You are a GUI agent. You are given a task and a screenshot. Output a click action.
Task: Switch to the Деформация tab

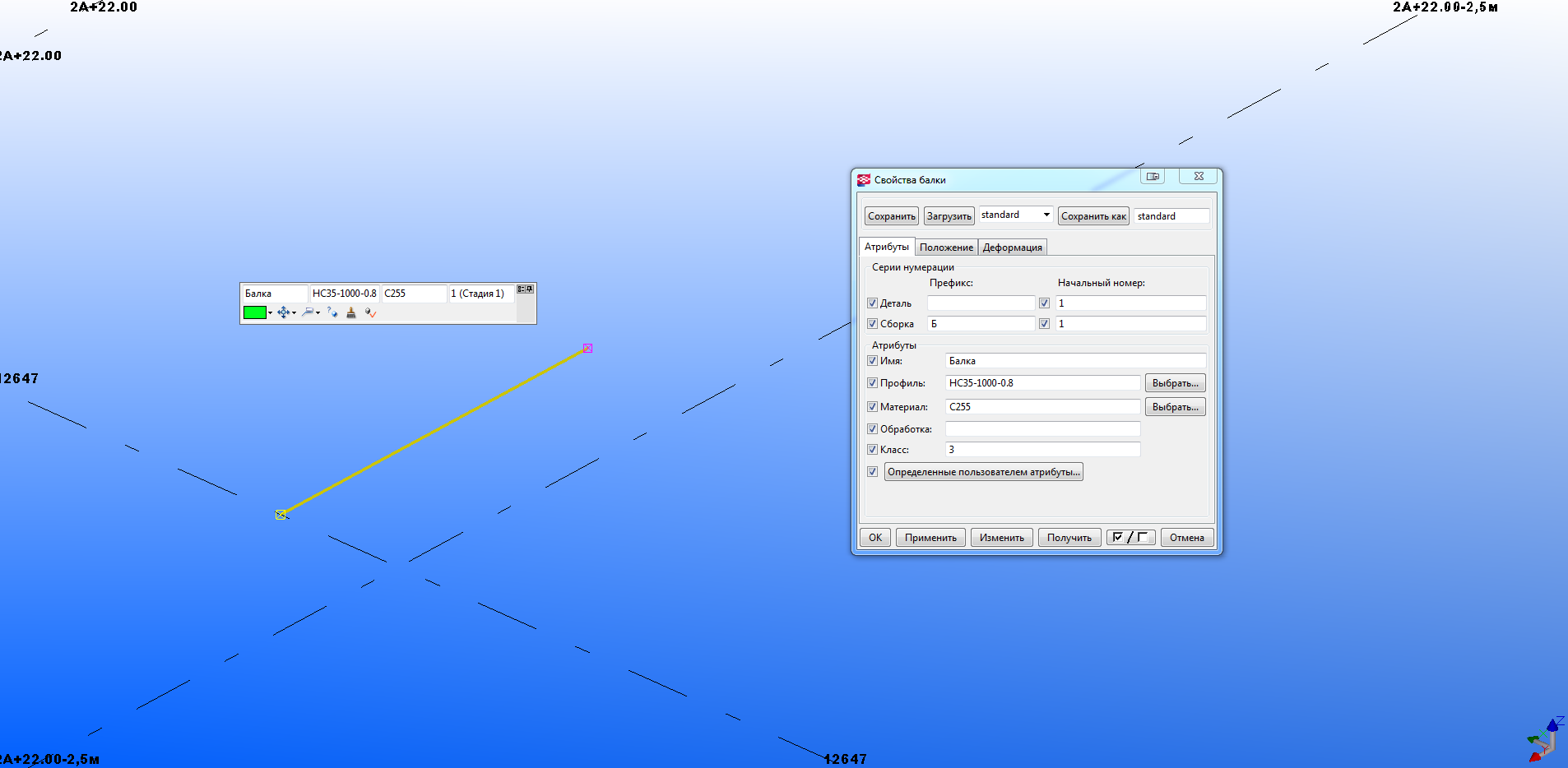tap(1013, 248)
